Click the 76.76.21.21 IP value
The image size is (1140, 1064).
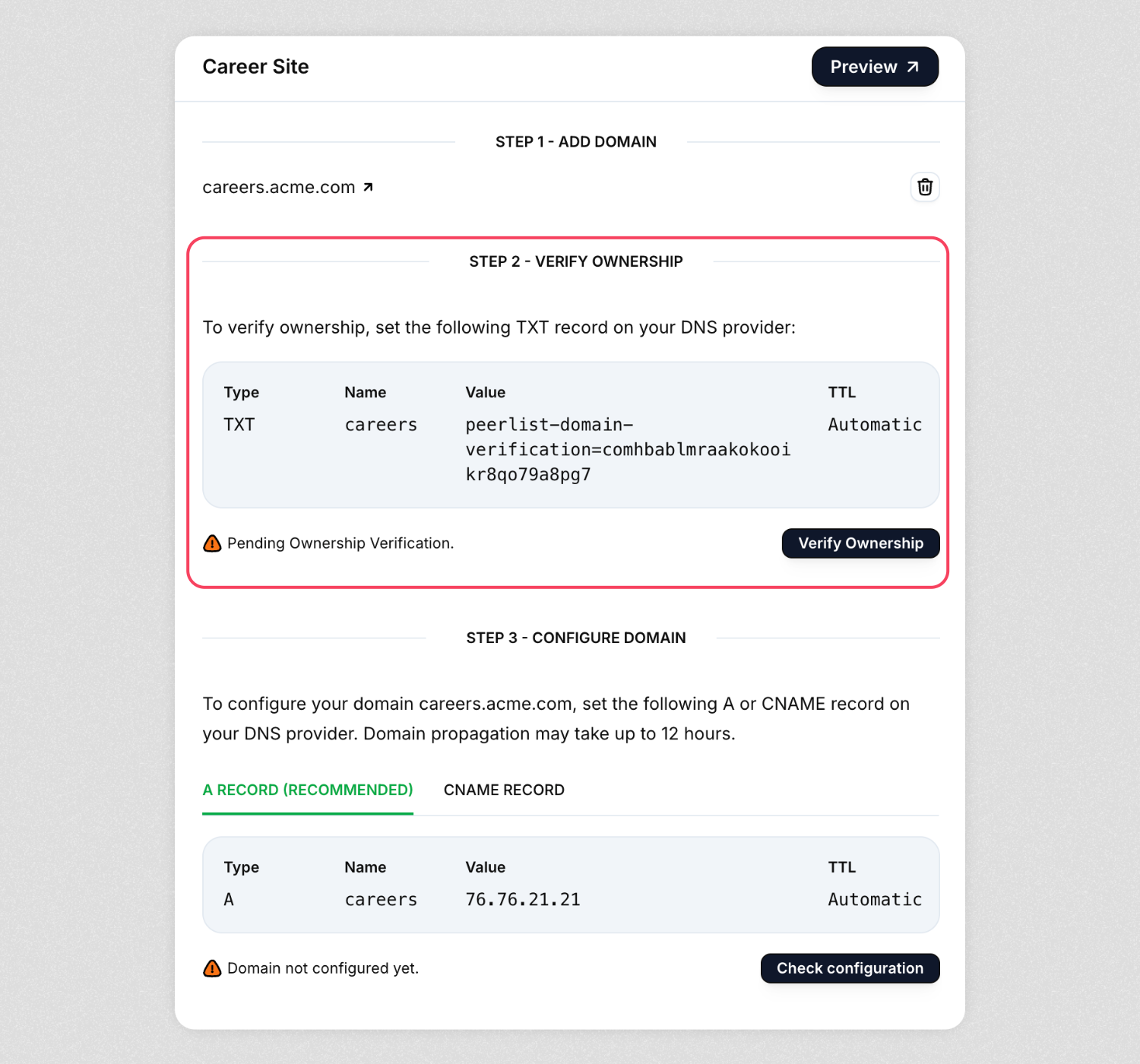coord(523,899)
